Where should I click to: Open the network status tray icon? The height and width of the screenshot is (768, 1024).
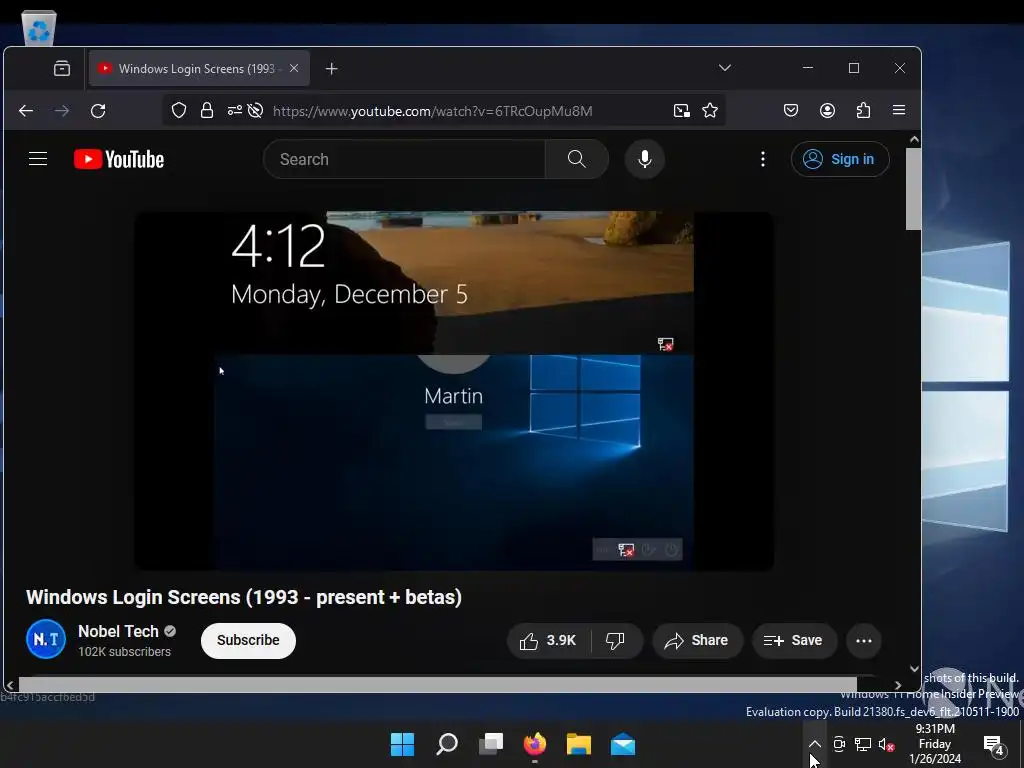[x=863, y=744]
